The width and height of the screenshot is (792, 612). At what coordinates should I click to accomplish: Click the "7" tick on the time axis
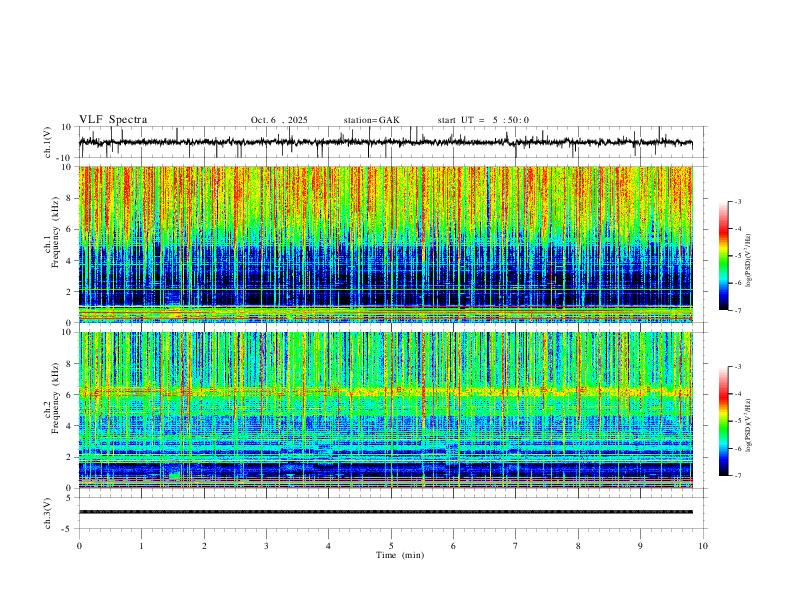click(516, 546)
